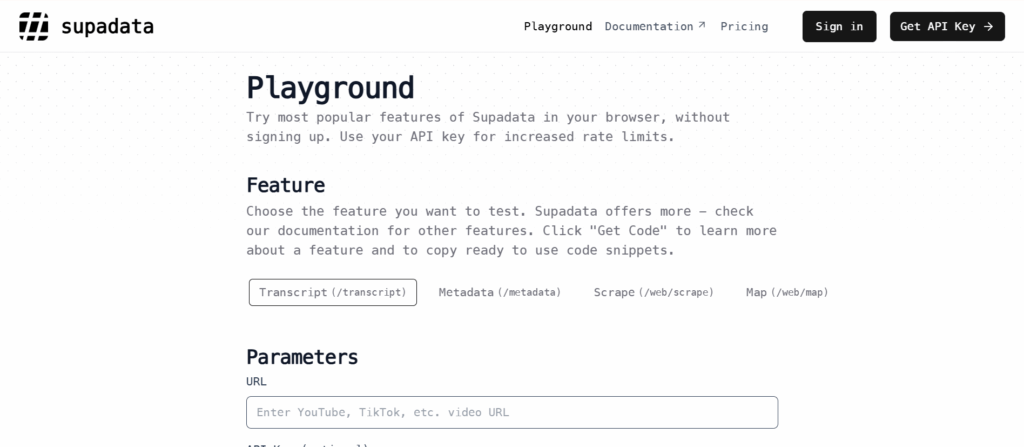Switch to the Map (/web/map) tab
The width and height of the screenshot is (1024, 447).
pyautogui.click(x=787, y=292)
